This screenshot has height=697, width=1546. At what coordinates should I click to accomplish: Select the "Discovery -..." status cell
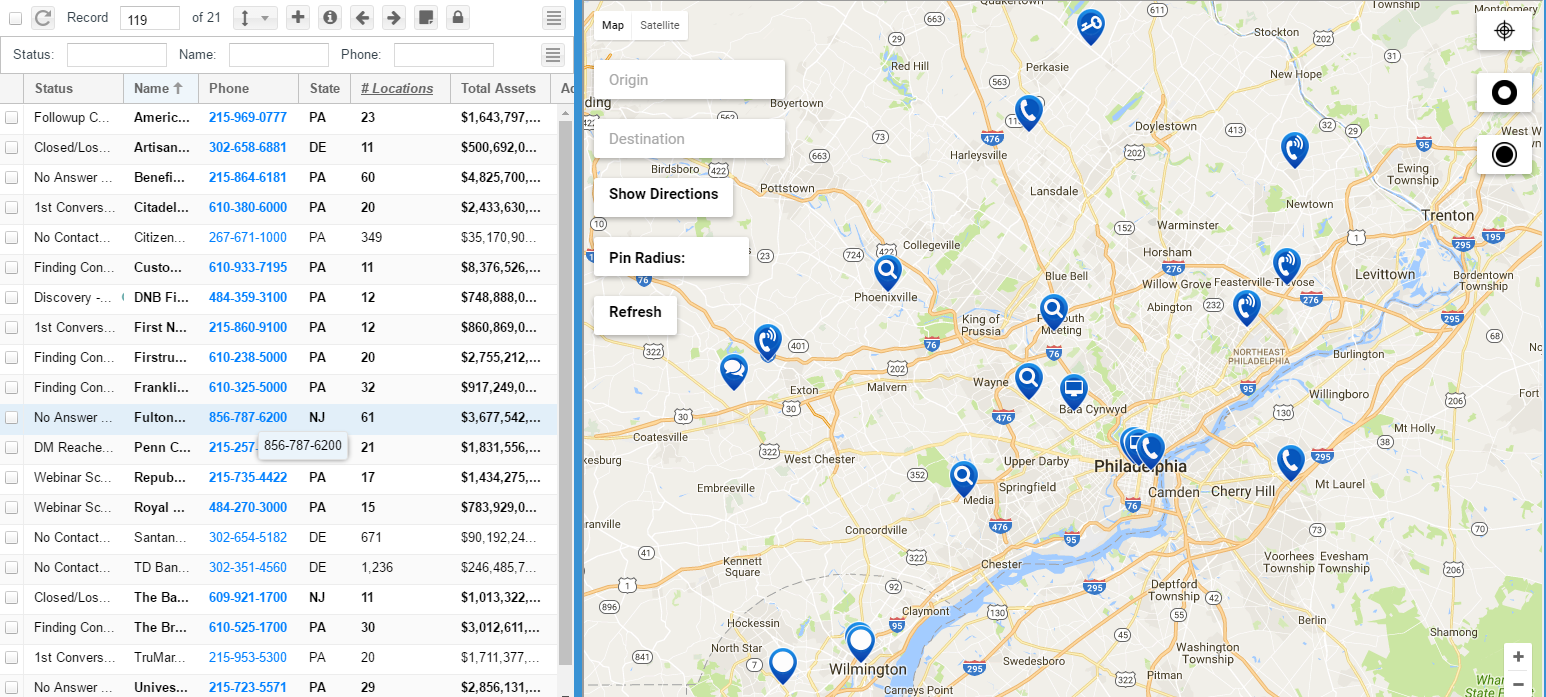pos(73,298)
